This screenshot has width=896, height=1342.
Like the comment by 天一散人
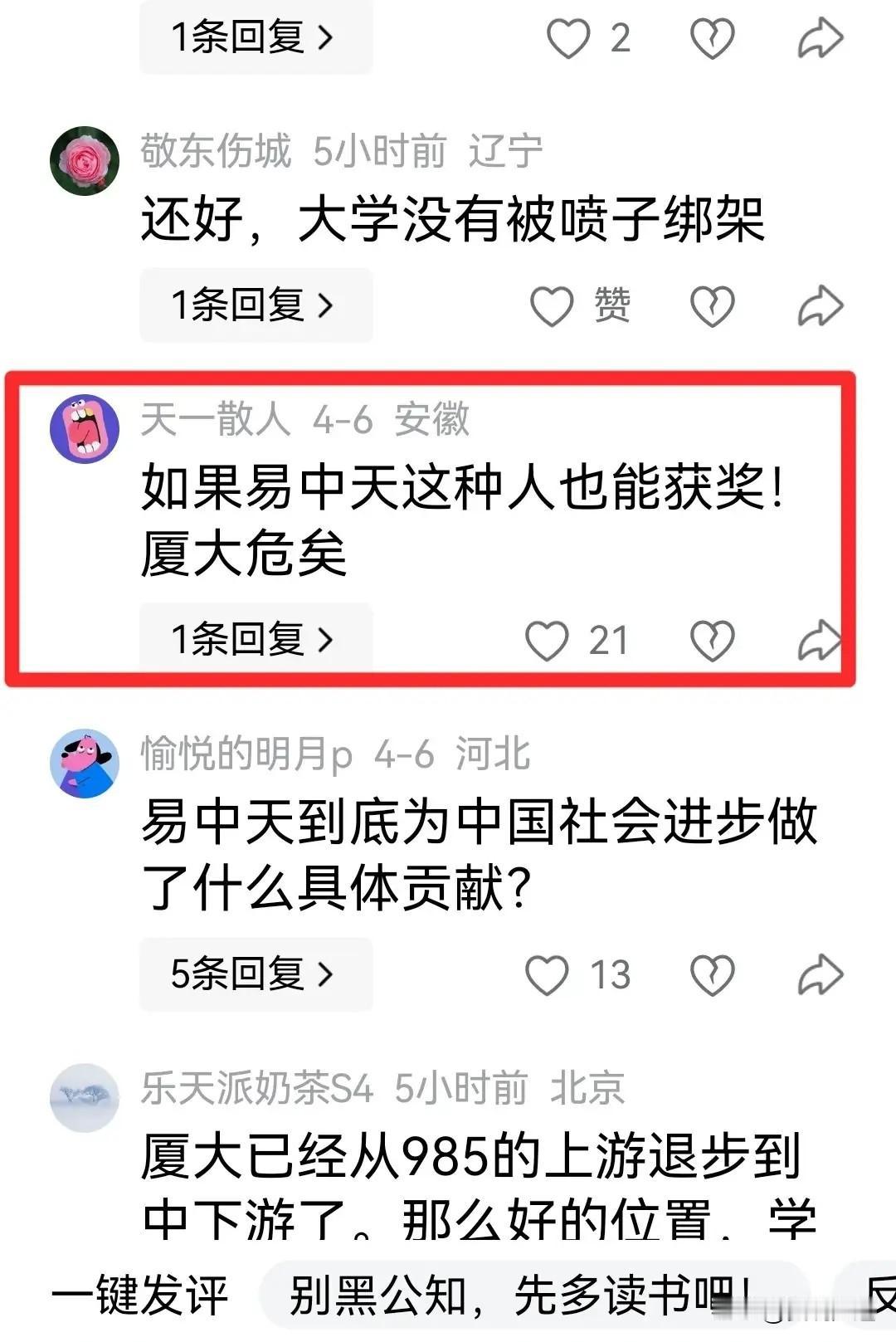coord(548,641)
